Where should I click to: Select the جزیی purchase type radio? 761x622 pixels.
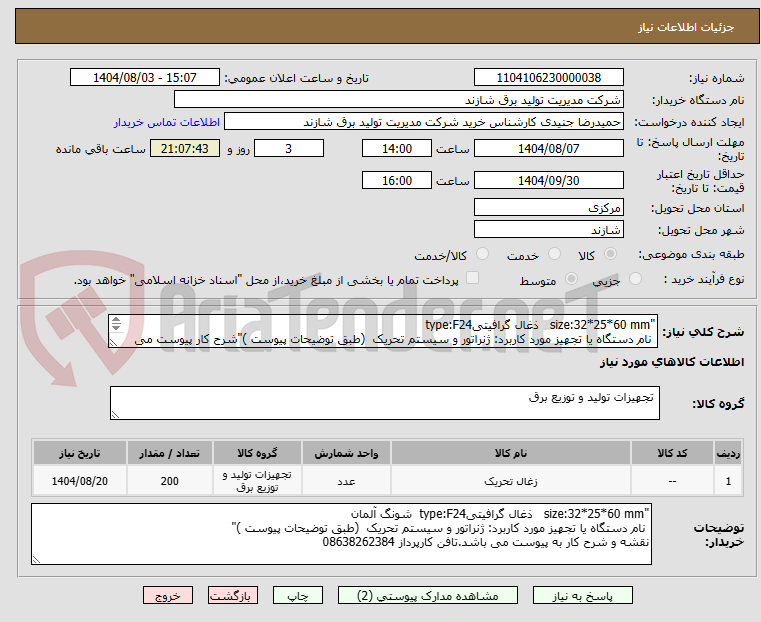(x=635, y=278)
